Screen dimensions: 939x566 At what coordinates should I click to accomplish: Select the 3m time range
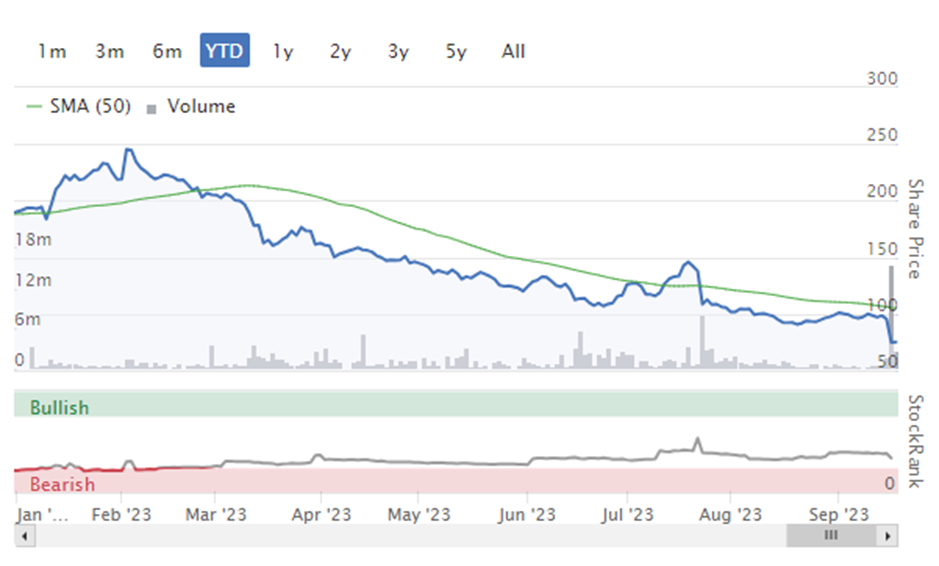110,51
